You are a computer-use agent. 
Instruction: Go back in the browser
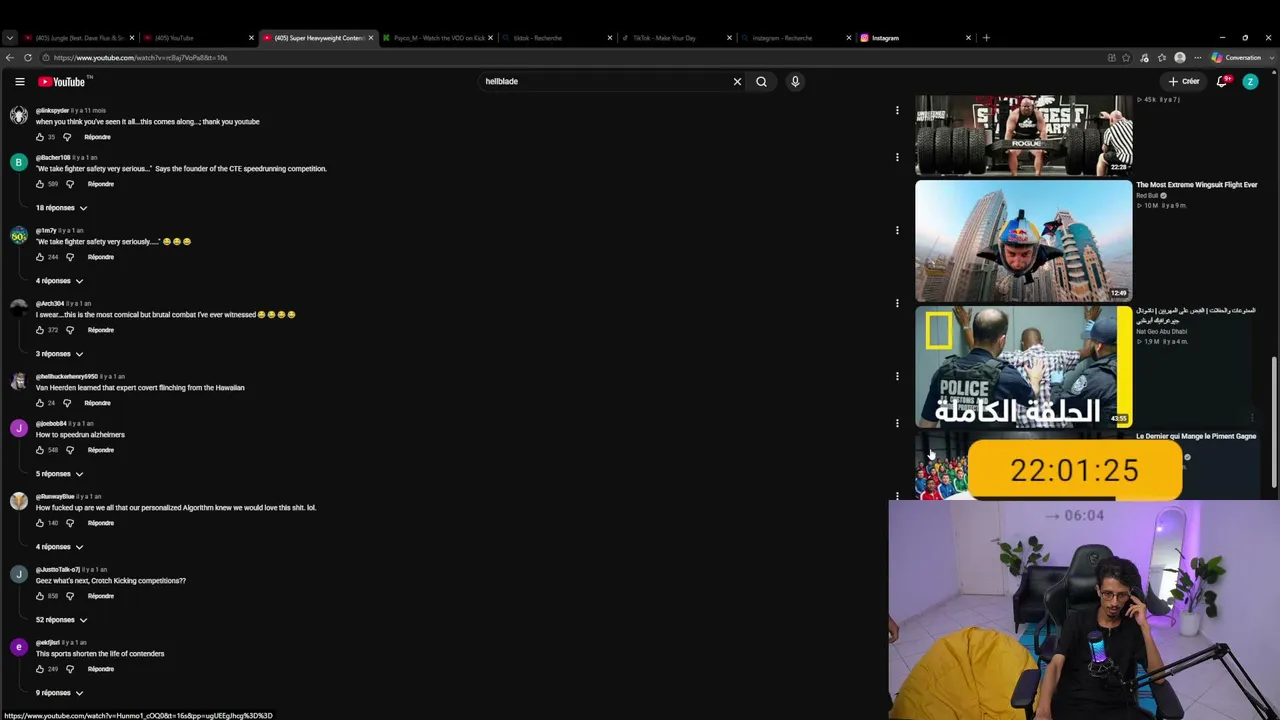point(10,58)
